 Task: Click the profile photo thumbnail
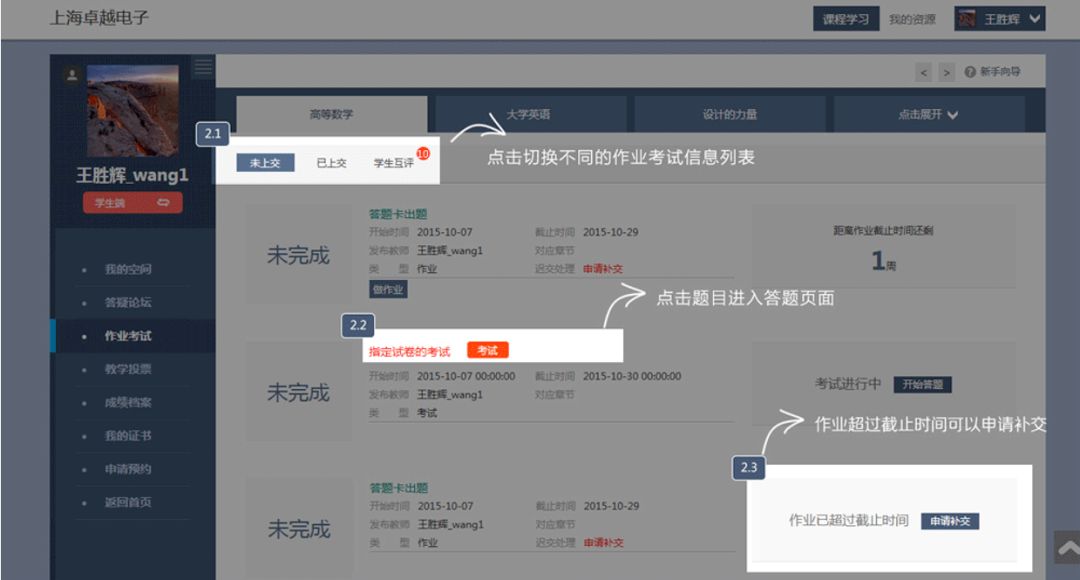(x=133, y=110)
